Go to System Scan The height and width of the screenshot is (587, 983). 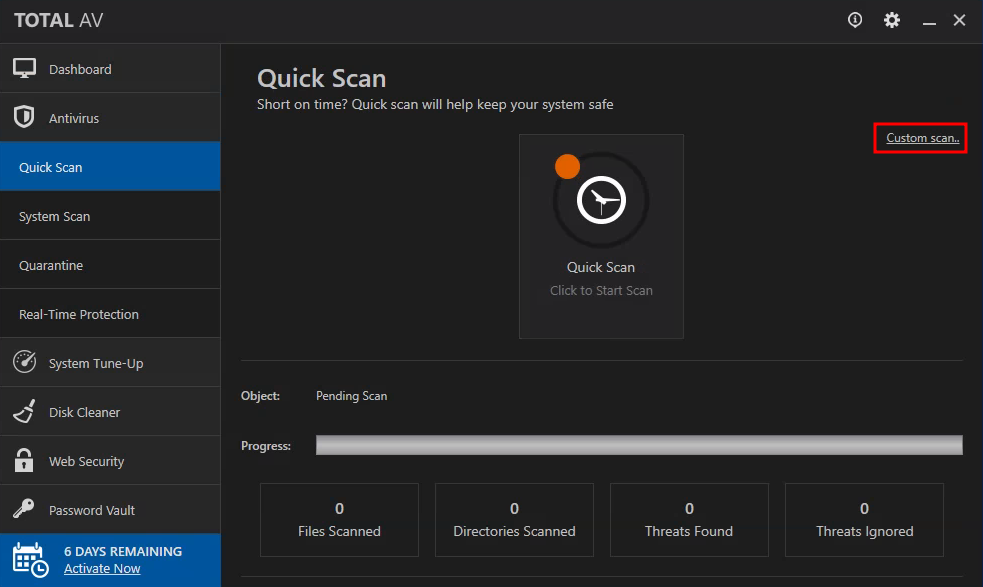click(x=110, y=216)
